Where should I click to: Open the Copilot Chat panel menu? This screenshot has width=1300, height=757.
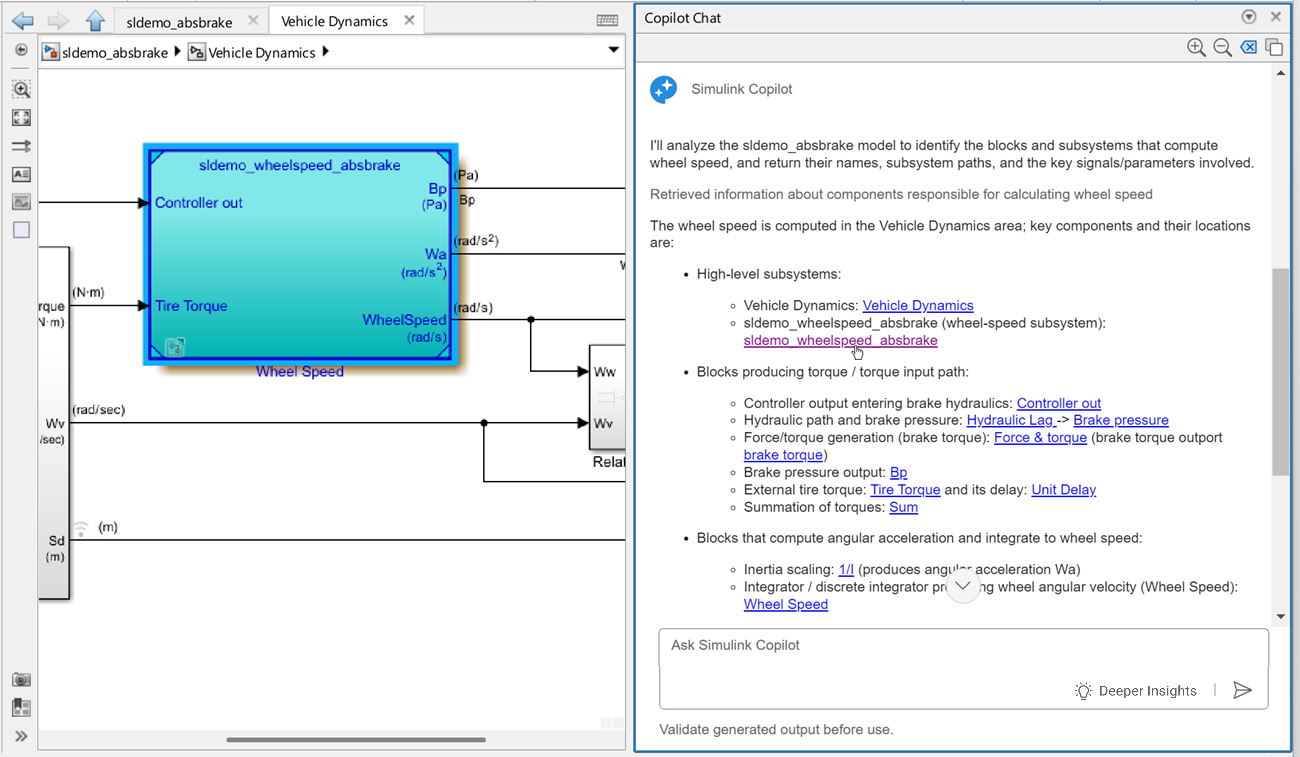(x=1248, y=16)
